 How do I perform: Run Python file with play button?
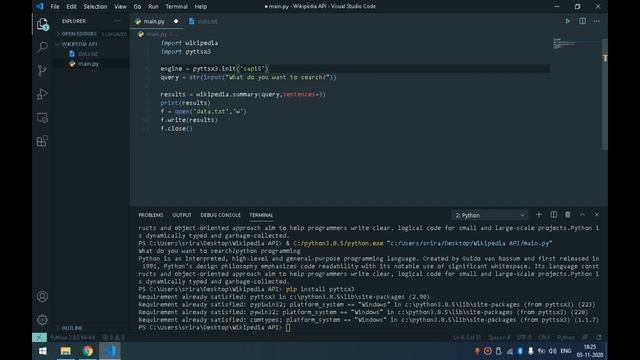567,21
